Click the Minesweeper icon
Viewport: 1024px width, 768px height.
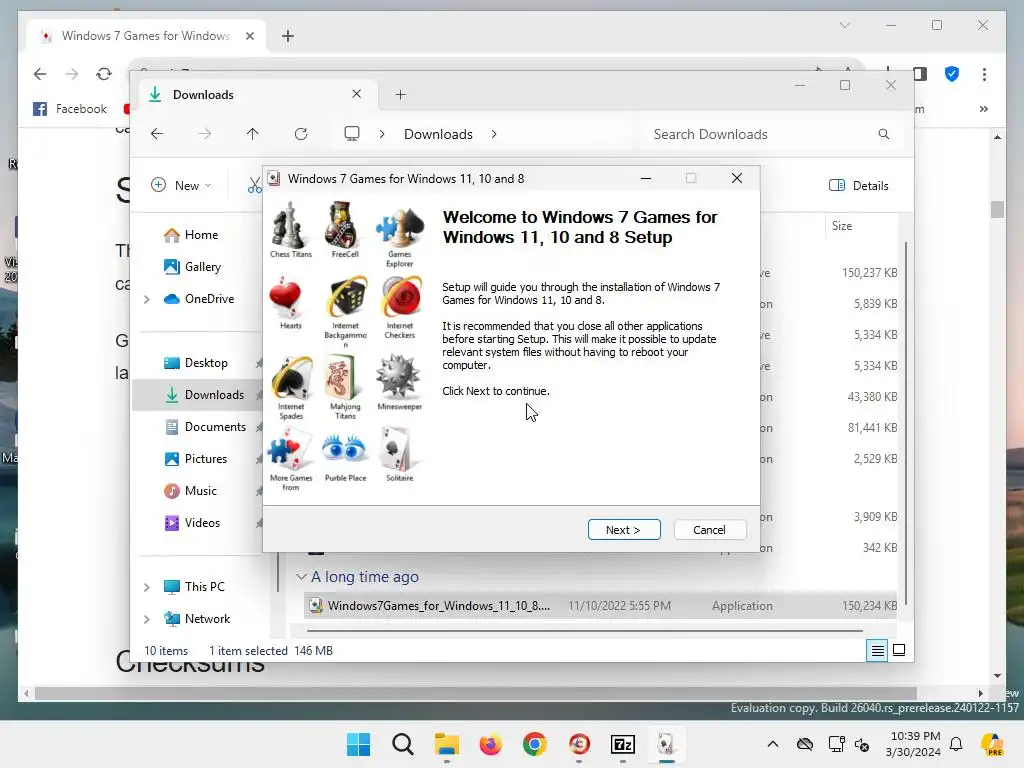(398, 377)
